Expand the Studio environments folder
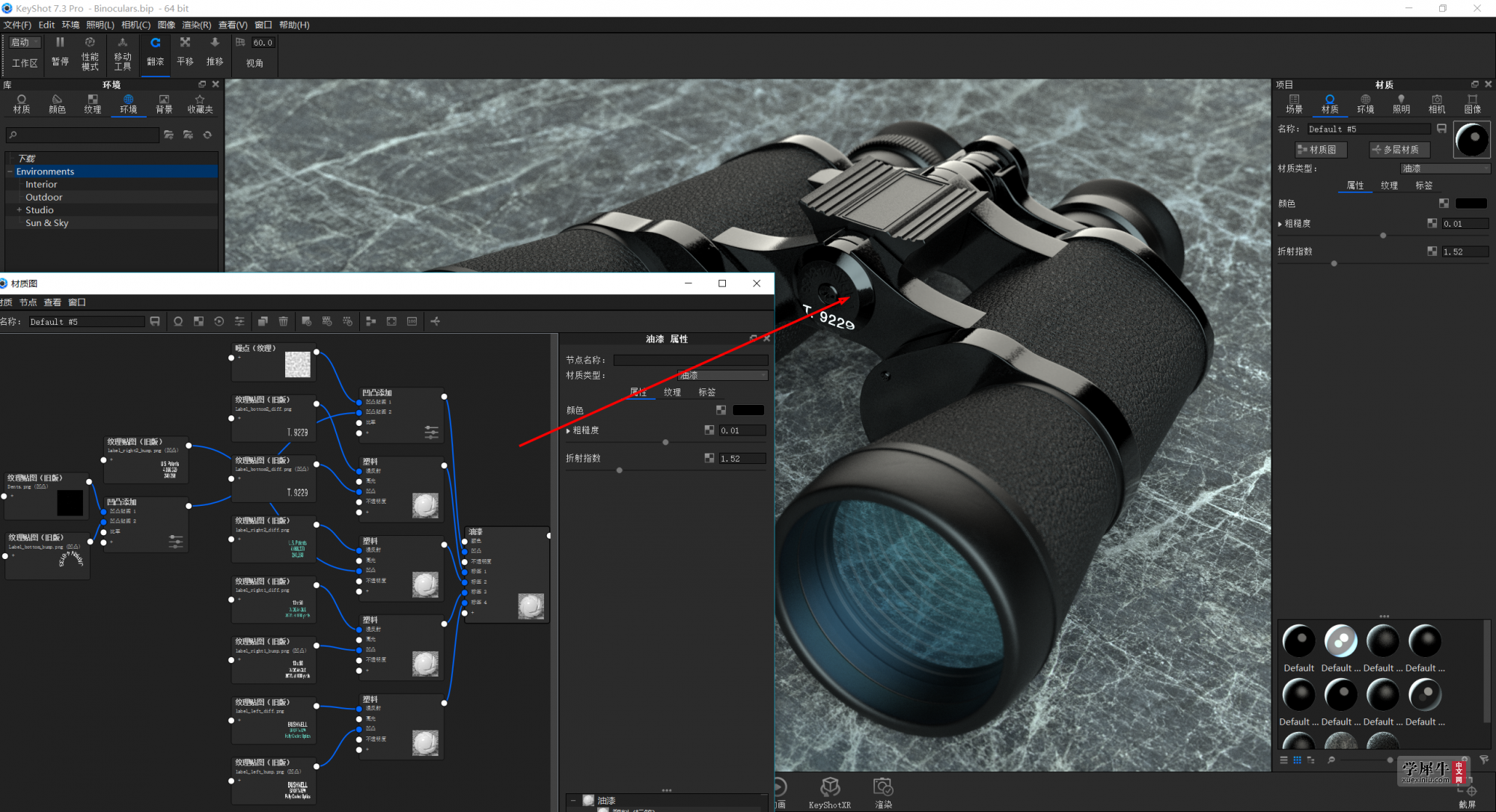Viewport: 1496px width, 812px height. [x=19, y=210]
